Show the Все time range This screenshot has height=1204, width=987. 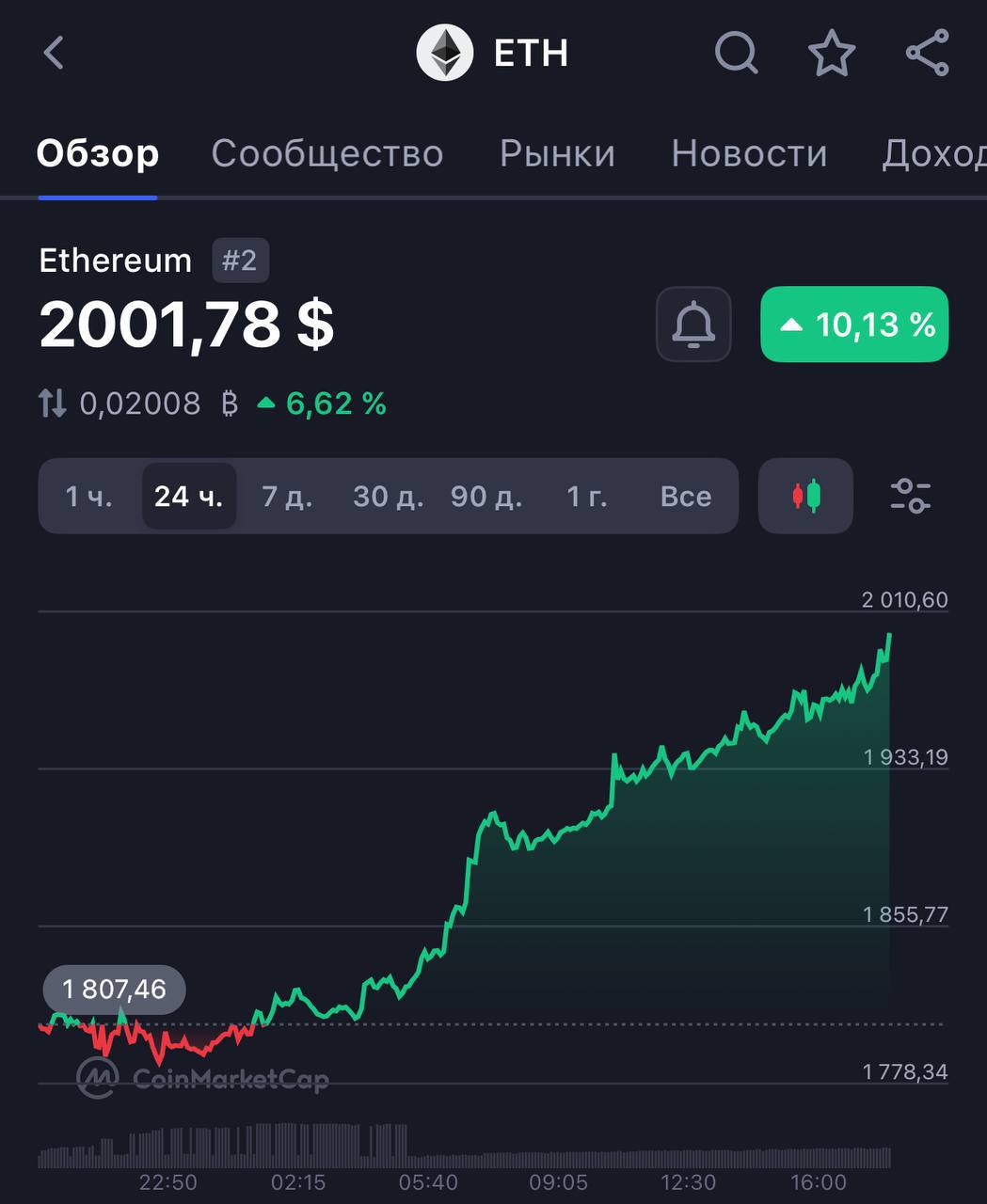[685, 496]
